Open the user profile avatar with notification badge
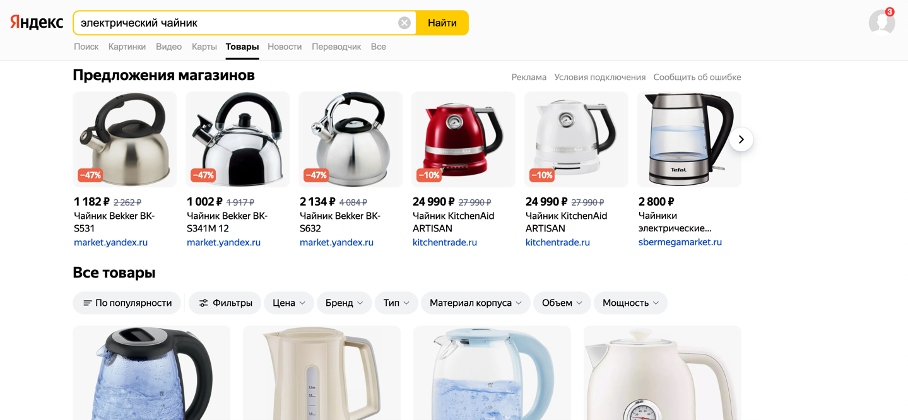Image resolution: width=908 pixels, height=420 pixels. point(882,21)
